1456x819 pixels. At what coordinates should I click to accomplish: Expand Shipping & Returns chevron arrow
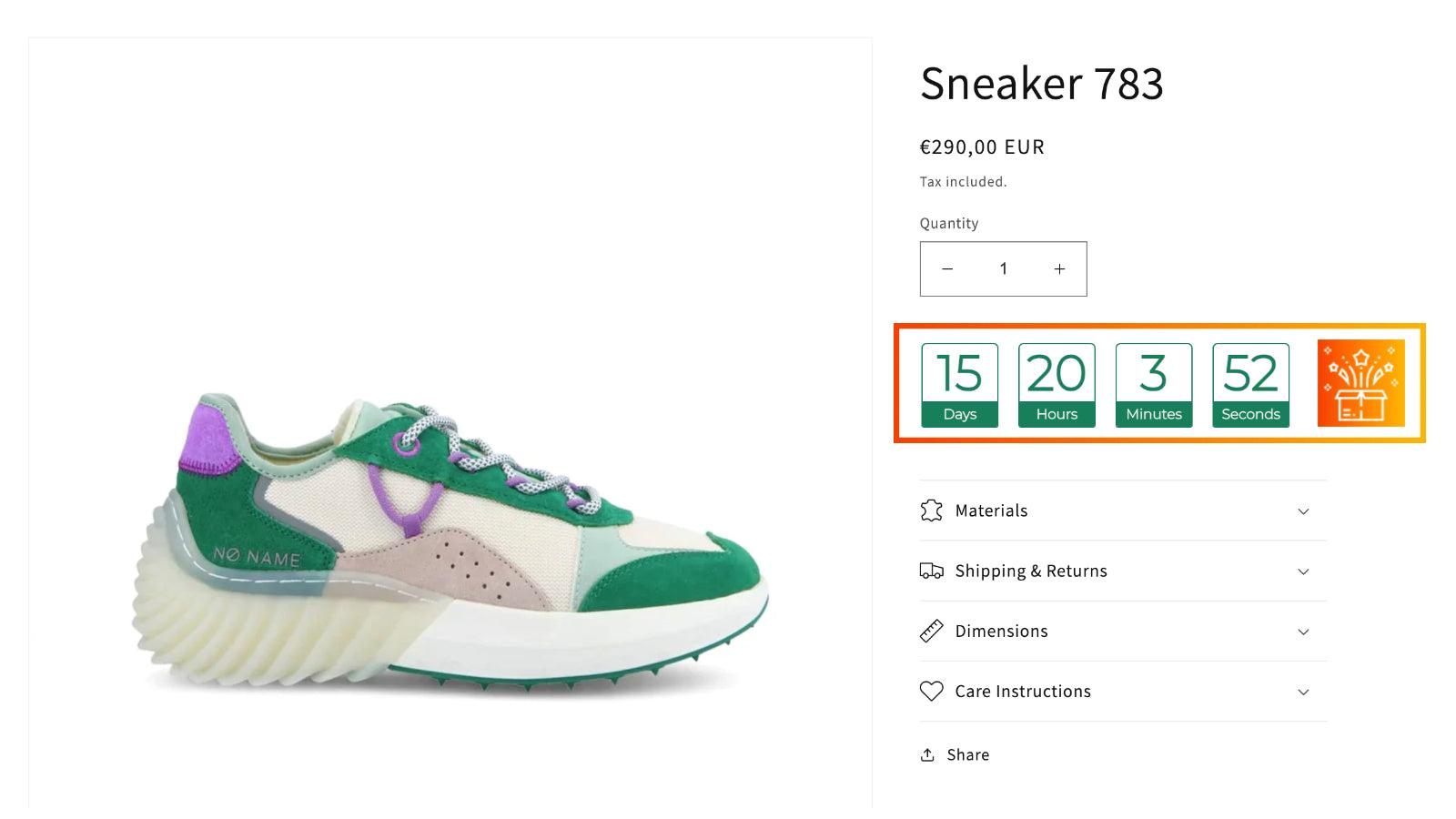click(1303, 571)
